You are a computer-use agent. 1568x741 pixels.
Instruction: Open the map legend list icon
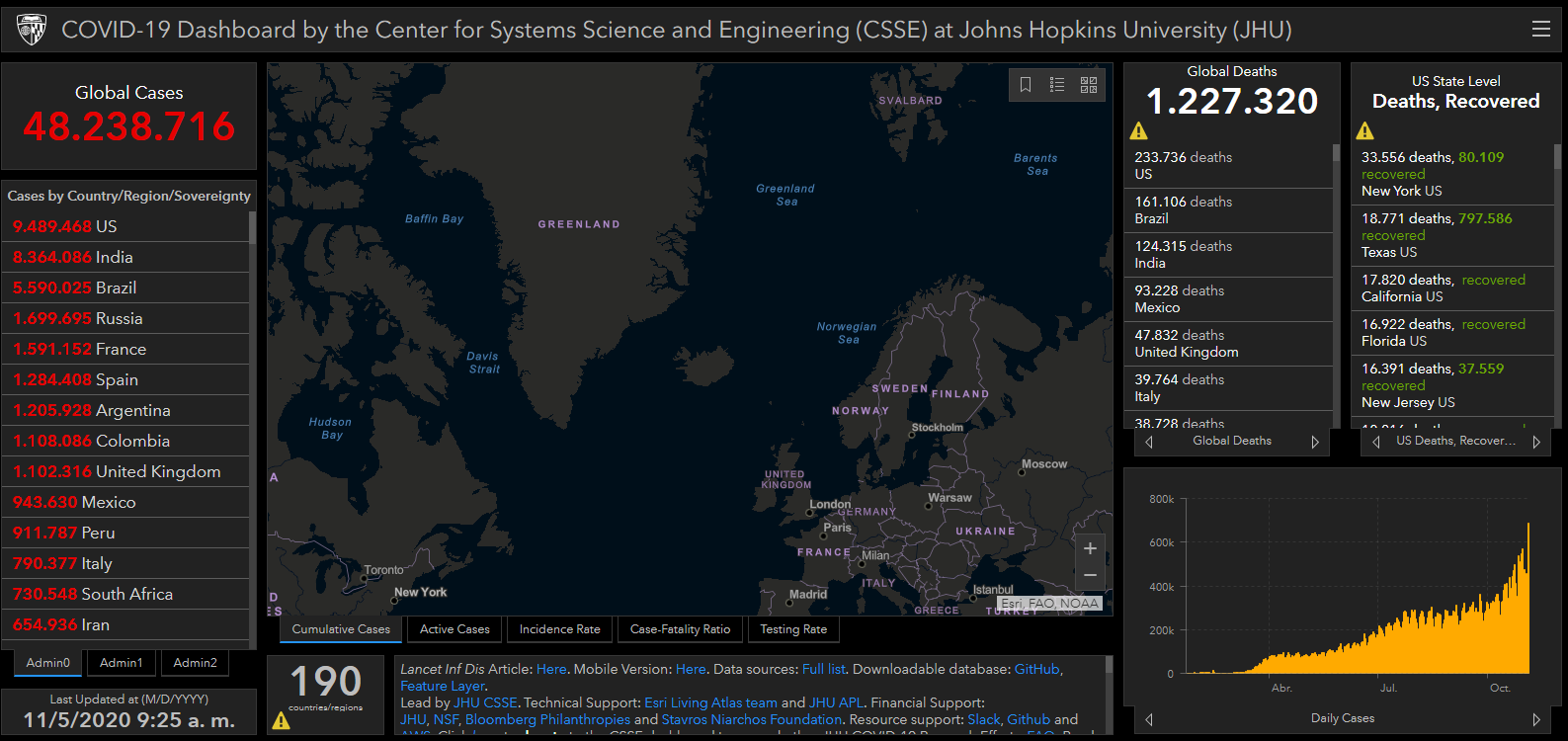point(1057,85)
